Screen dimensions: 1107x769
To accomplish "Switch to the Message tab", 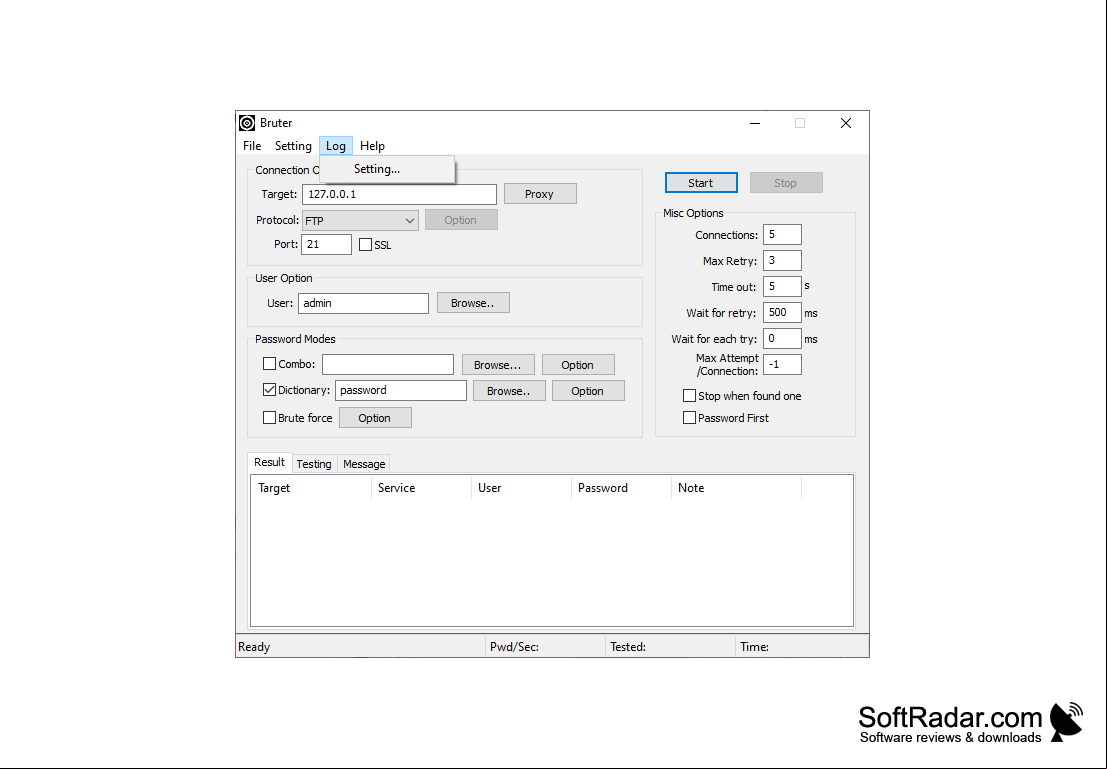I will (364, 464).
